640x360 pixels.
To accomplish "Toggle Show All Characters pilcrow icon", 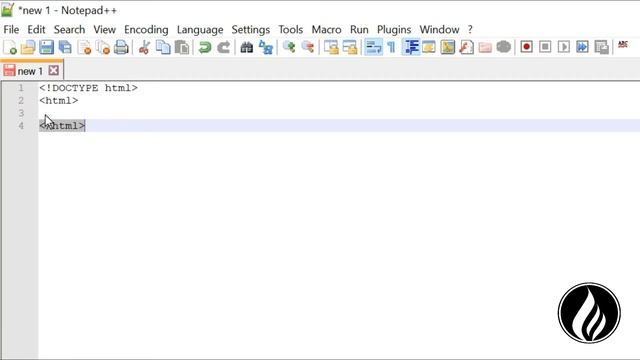I will 391,47.
